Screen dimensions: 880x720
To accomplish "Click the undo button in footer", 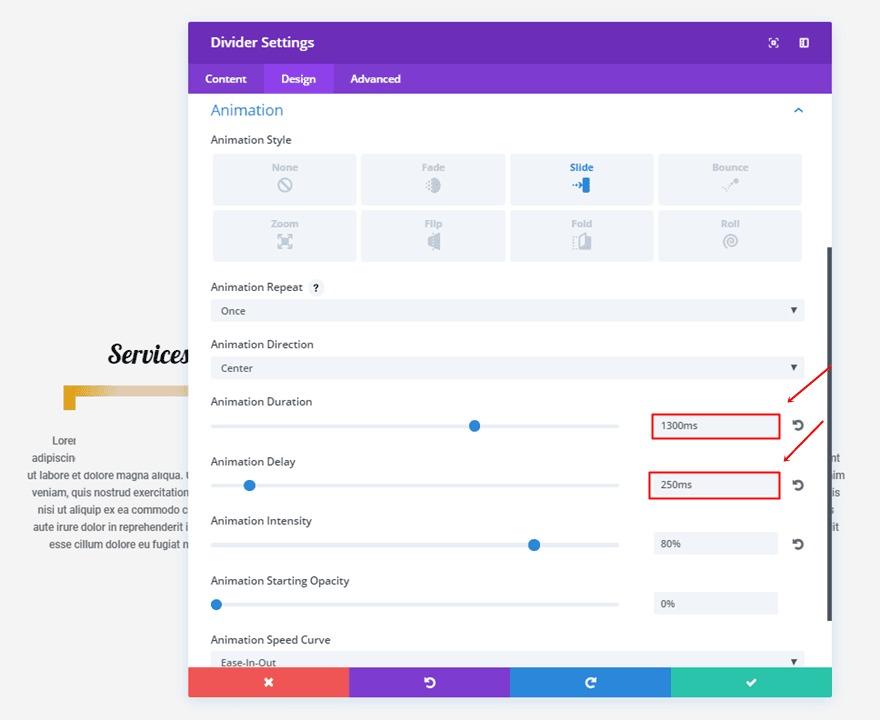I will click(x=429, y=682).
